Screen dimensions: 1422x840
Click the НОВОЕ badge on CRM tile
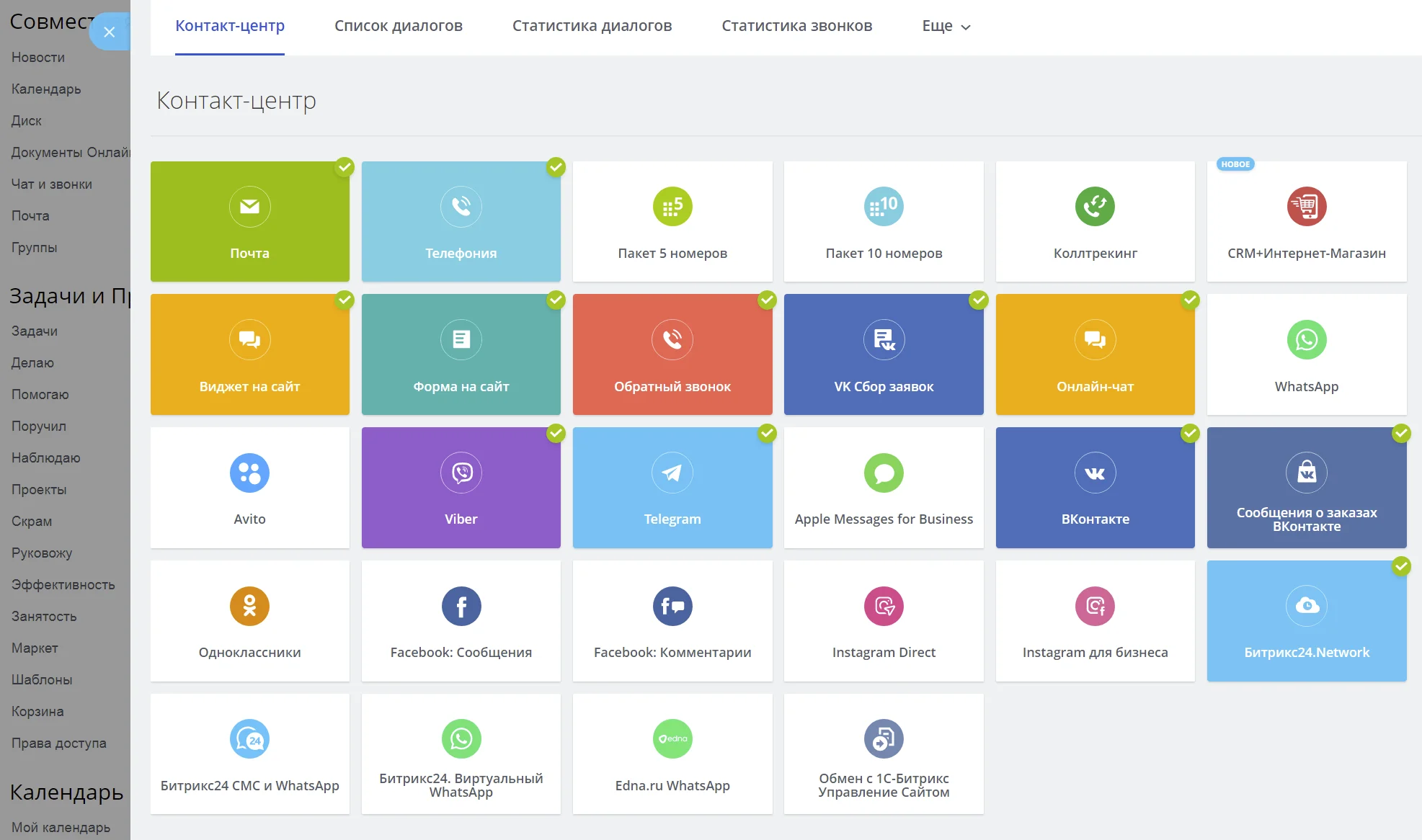click(x=1235, y=164)
